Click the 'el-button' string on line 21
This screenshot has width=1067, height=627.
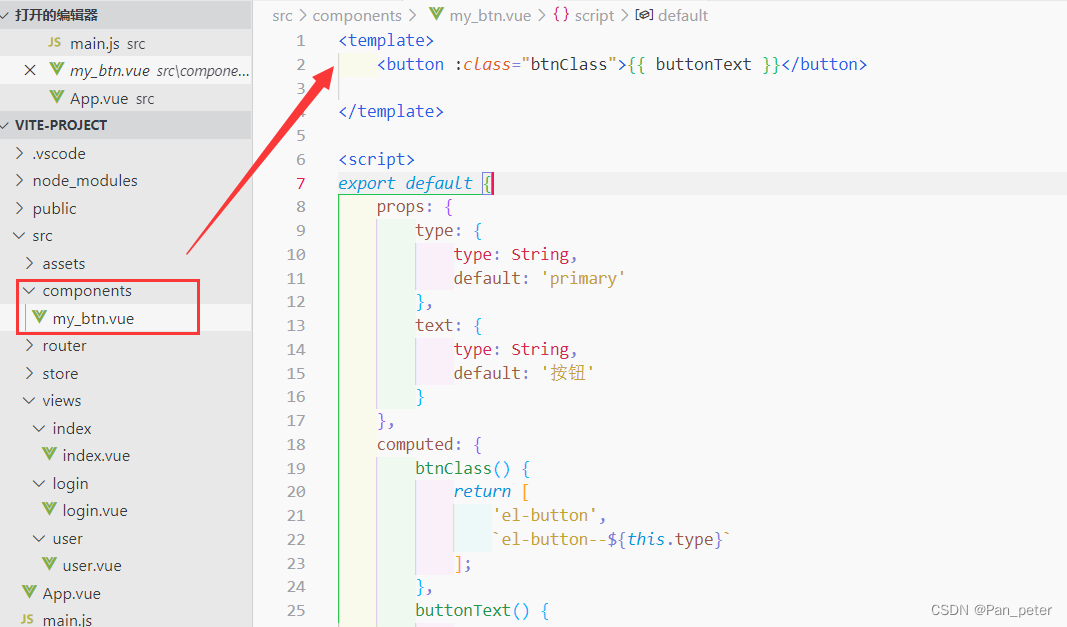[x=544, y=515]
